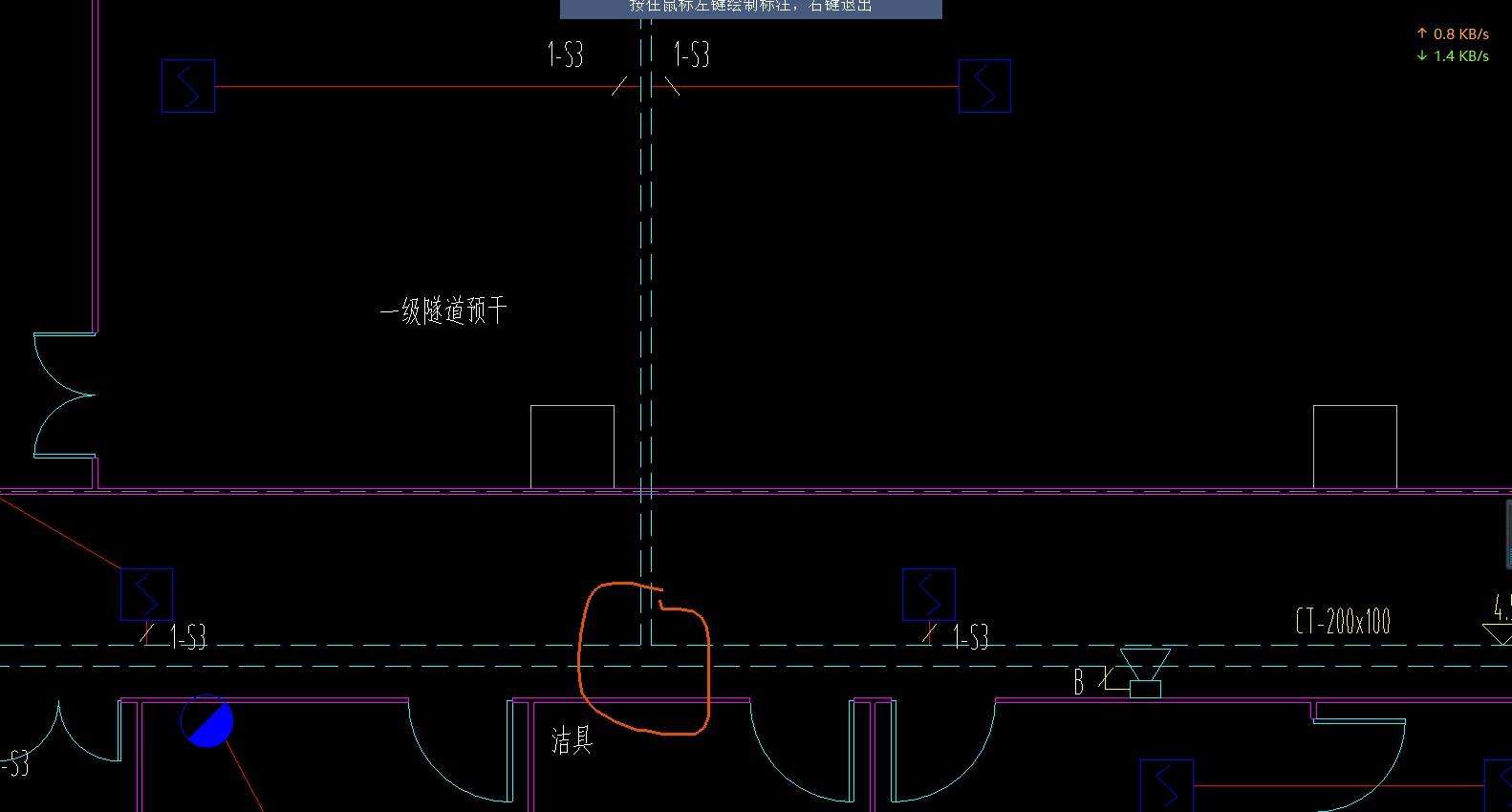The height and width of the screenshot is (812, 1512).
Task: Click the switch symbol joined to the diagonal red line
Action: (147, 594)
